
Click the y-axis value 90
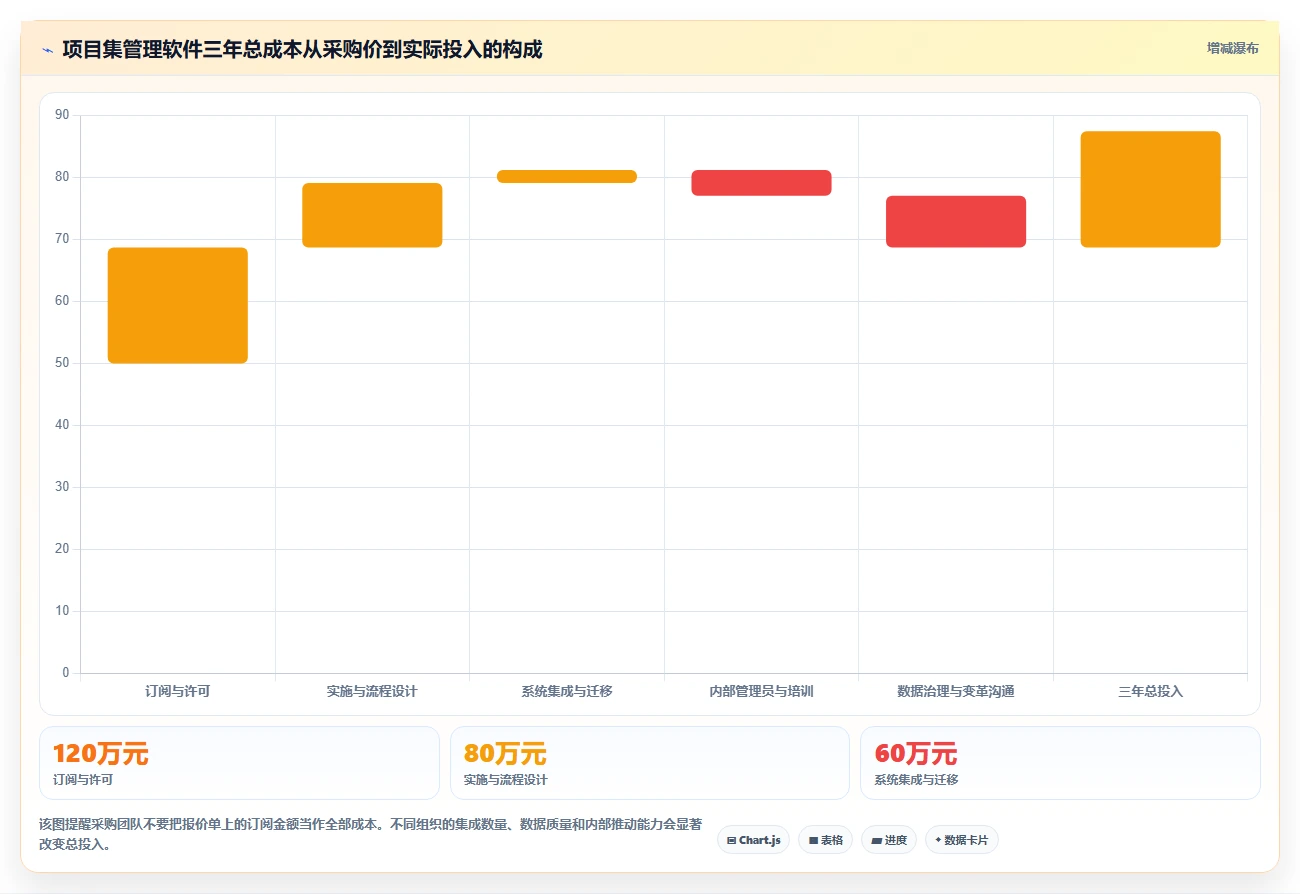(63, 115)
